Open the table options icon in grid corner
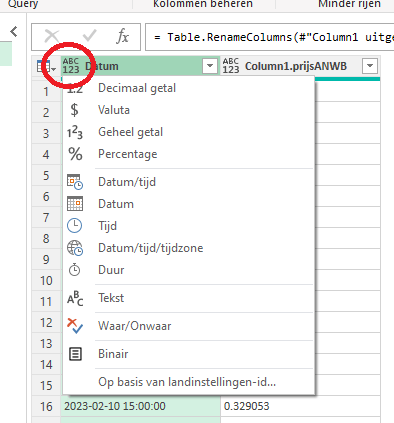This screenshot has height=423, width=394. pyautogui.click(x=46, y=67)
